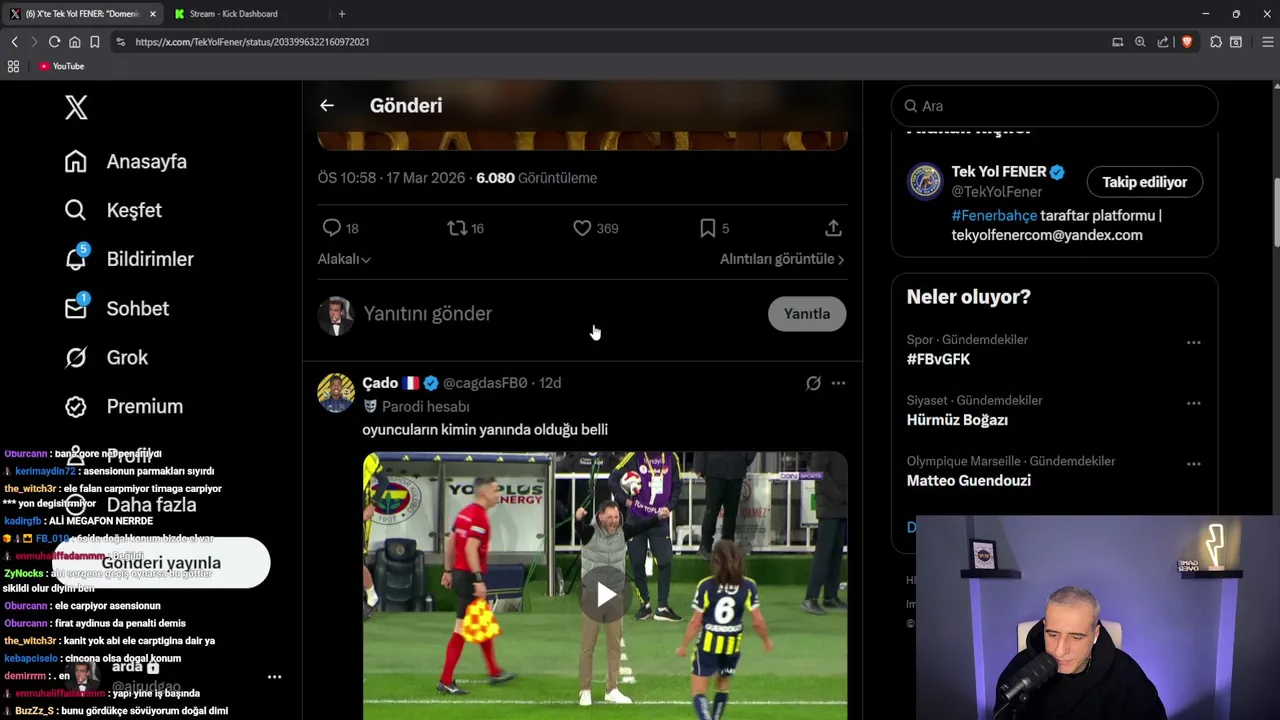Screen dimensions: 1280x720
Task: Open the Brave Shields icon
Action: 1187,42
